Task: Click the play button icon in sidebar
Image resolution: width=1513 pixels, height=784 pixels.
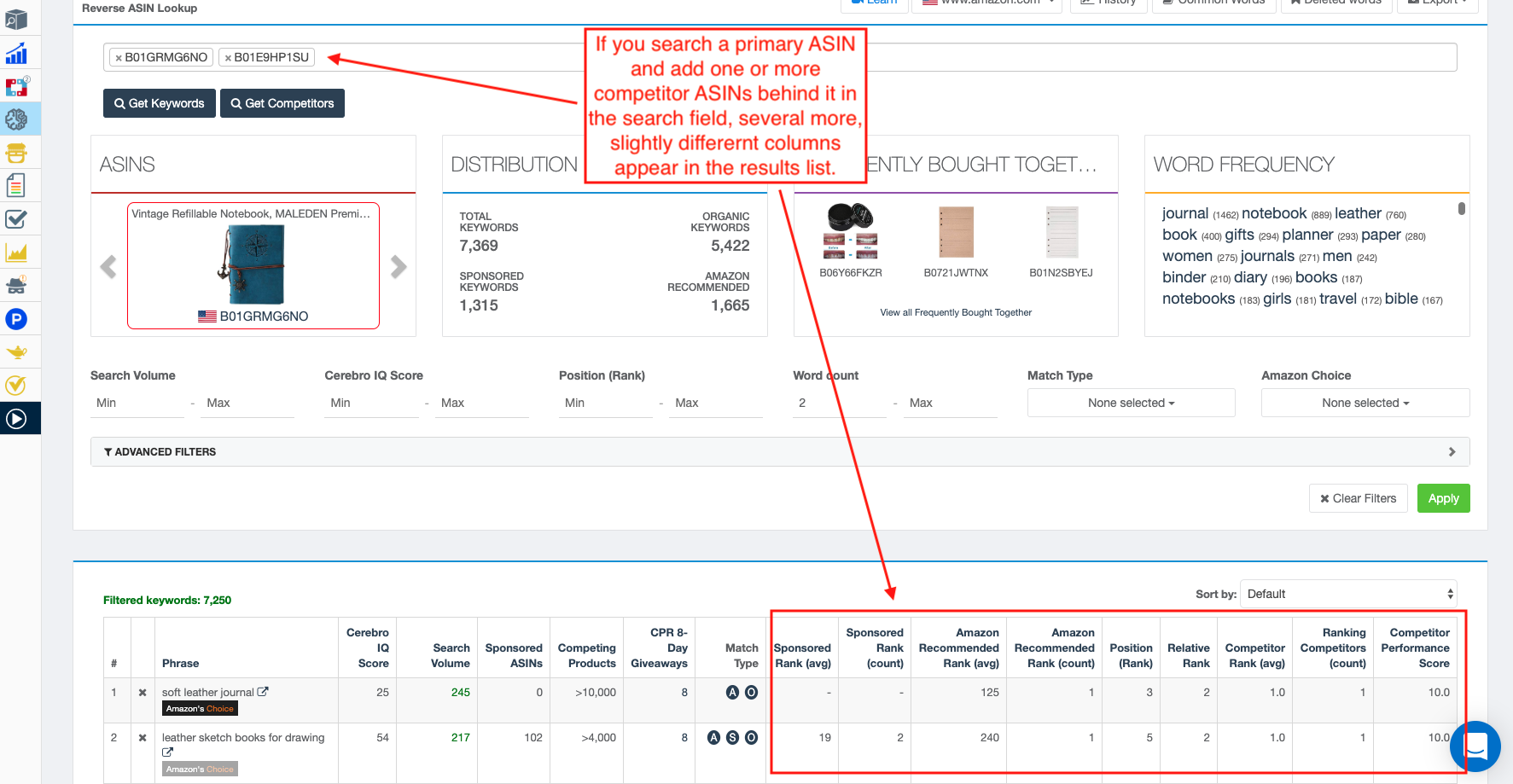Action: point(16,419)
